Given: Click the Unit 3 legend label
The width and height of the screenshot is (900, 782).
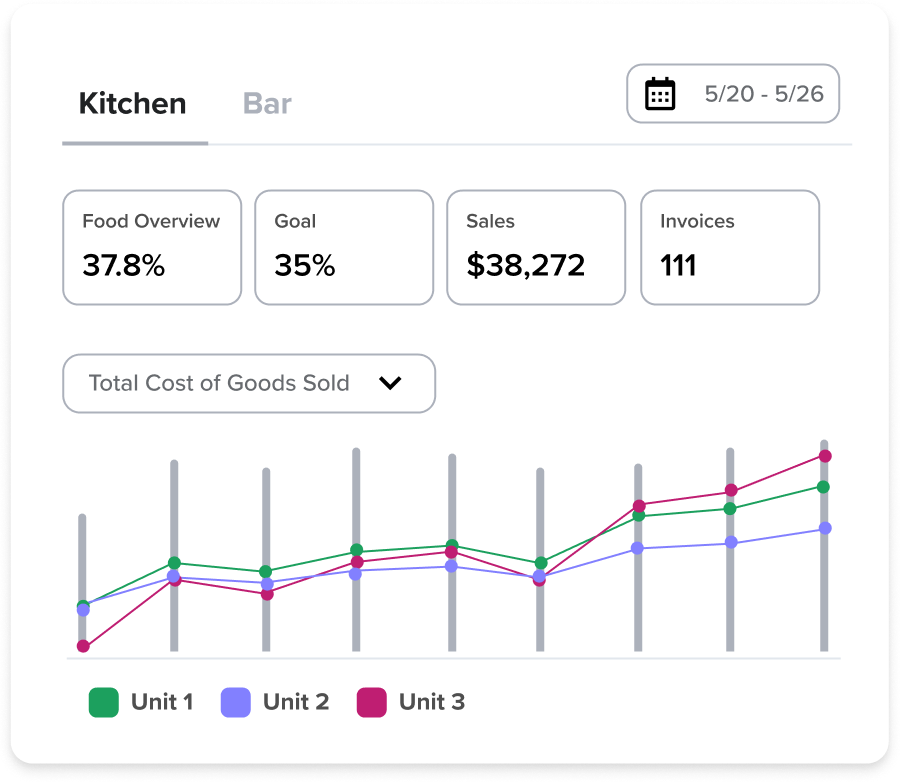Looking at the screenshot, I should [431, 702].
